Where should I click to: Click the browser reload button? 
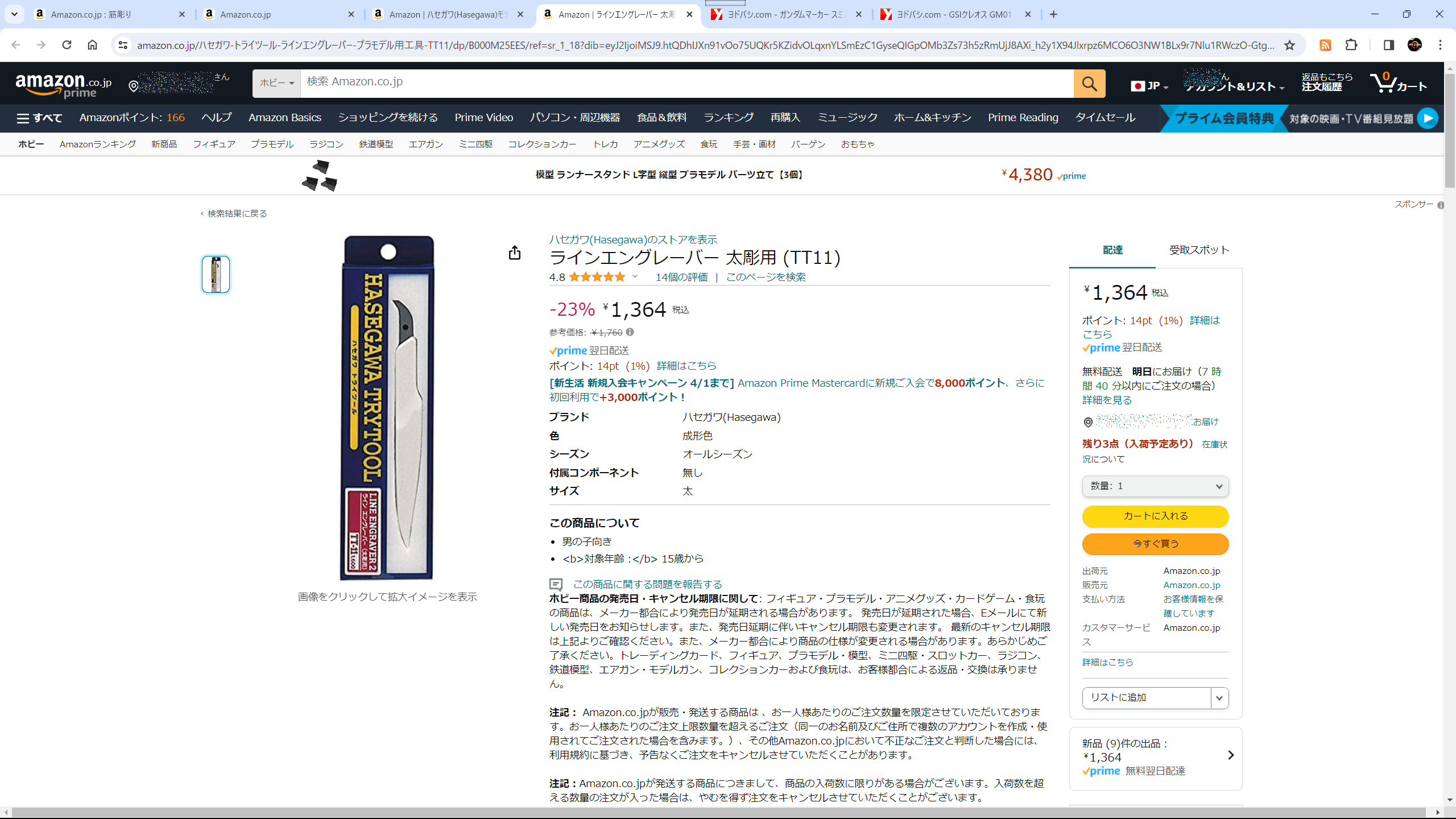tap(67, 45)
